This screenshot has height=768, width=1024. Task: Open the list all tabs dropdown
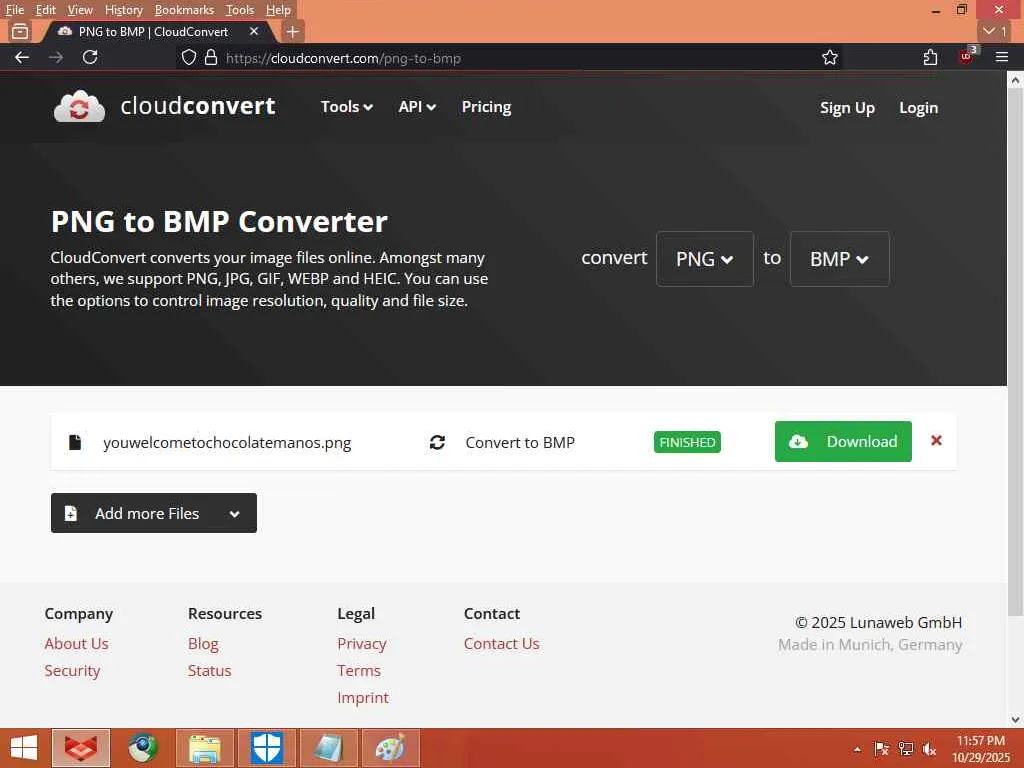[x=995, y=31]
